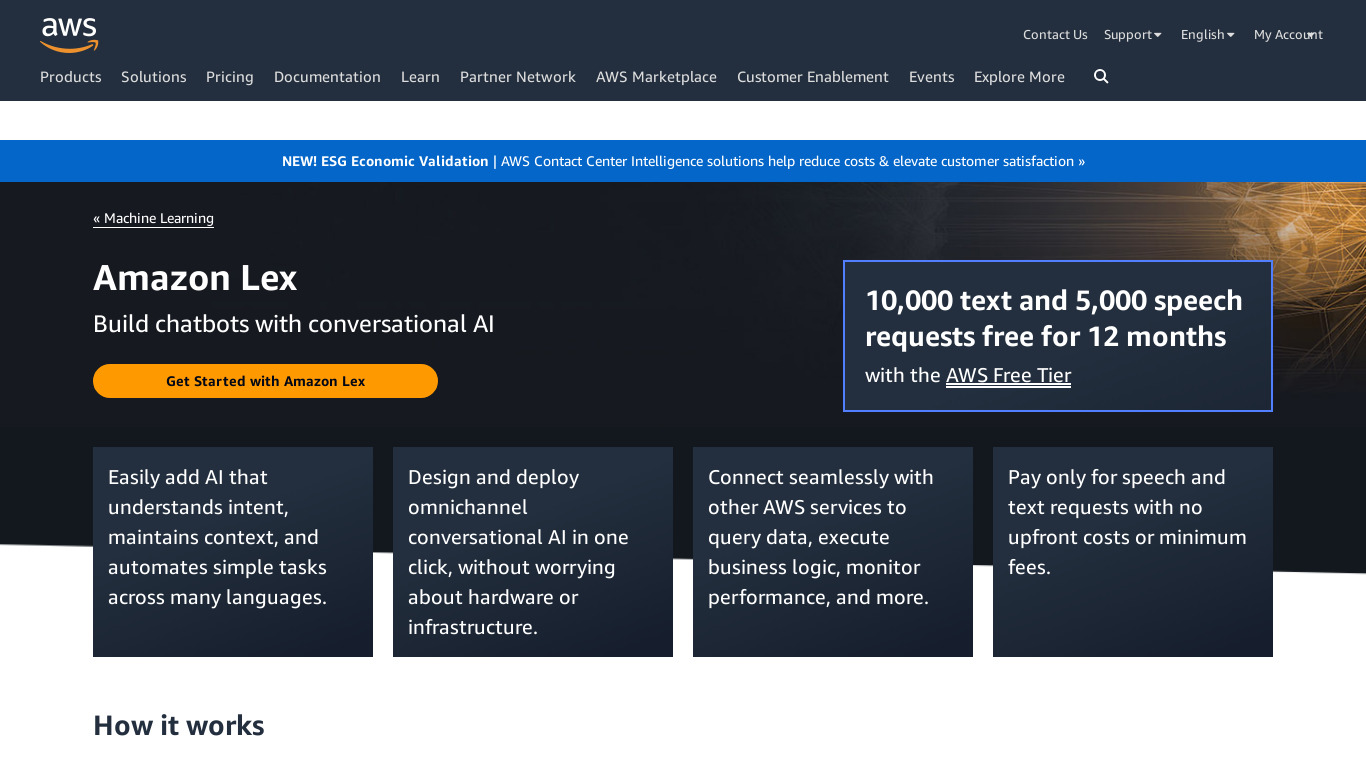Click the 'Easily add AI that understands intent' card

pyautogui.click(x=233, y=552)
